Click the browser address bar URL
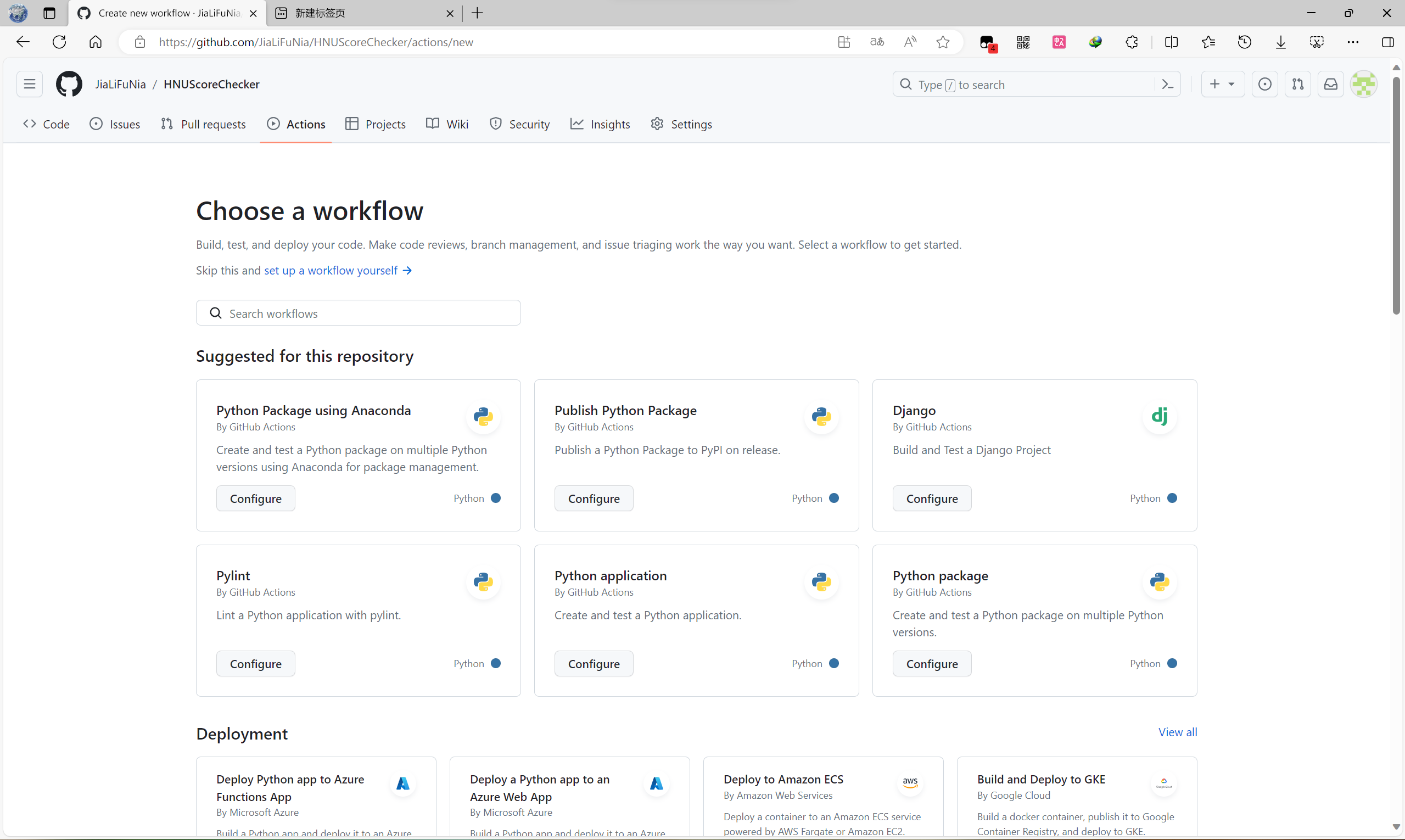 pos(316,42)
